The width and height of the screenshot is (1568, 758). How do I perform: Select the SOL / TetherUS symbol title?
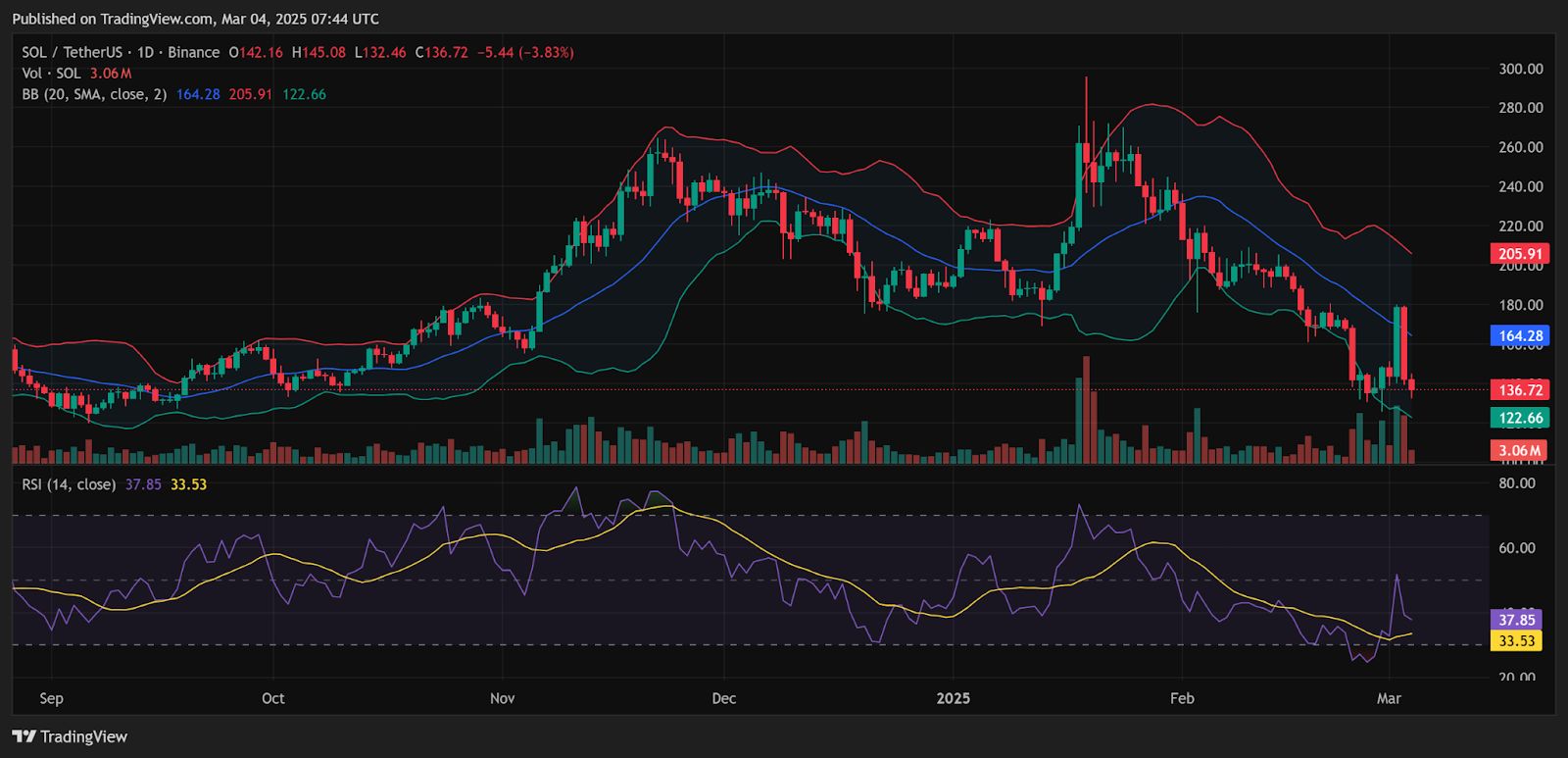point(74,52)
